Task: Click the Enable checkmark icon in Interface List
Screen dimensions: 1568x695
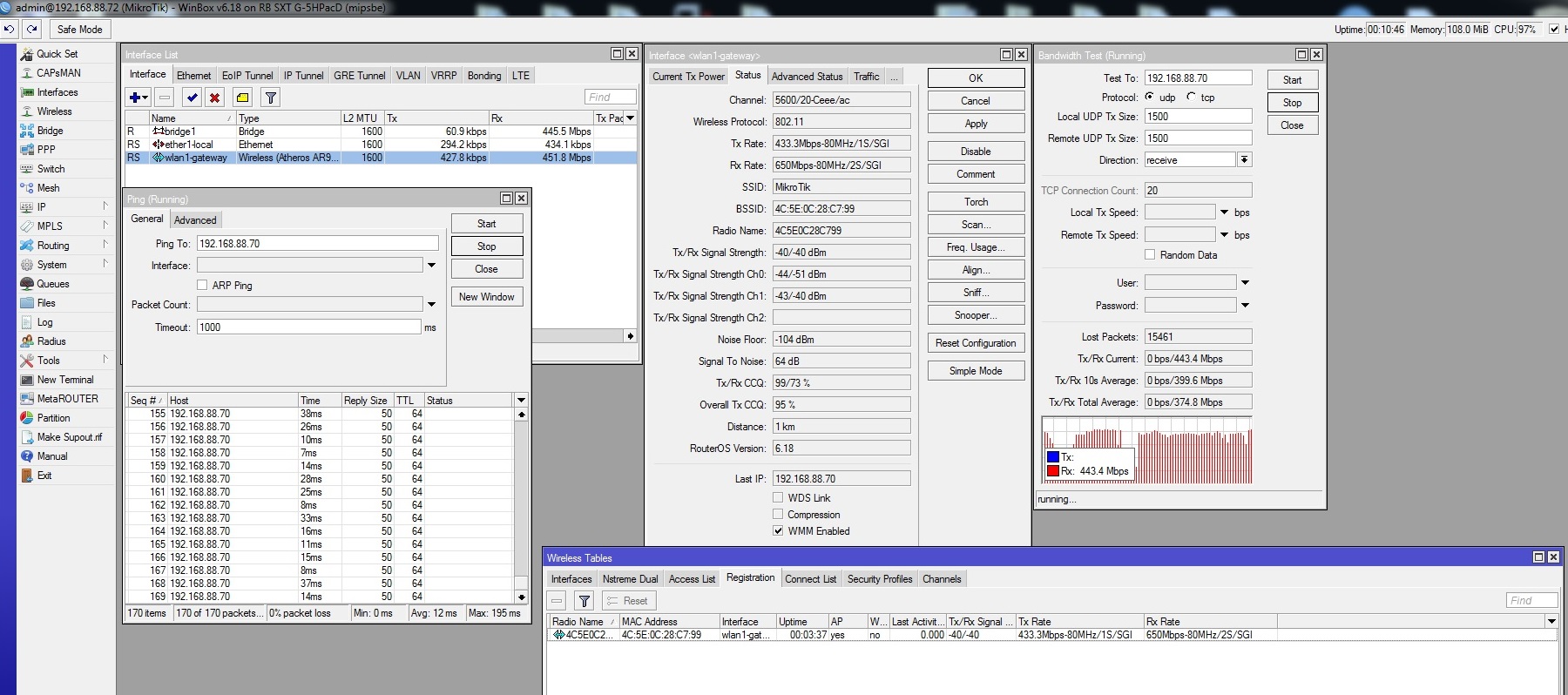Action: (193, 98)
